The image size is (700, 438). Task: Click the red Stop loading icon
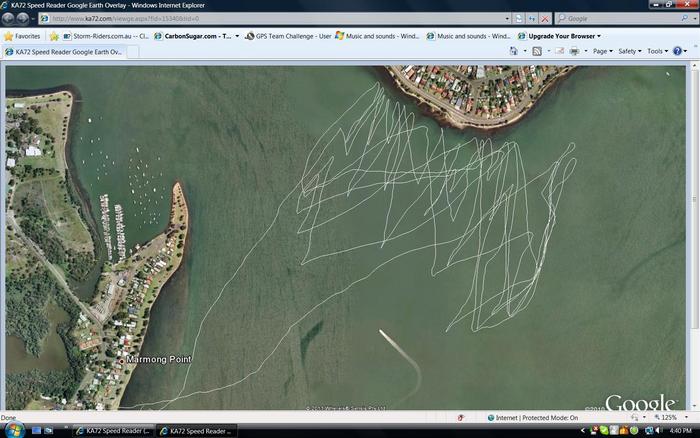547,18
